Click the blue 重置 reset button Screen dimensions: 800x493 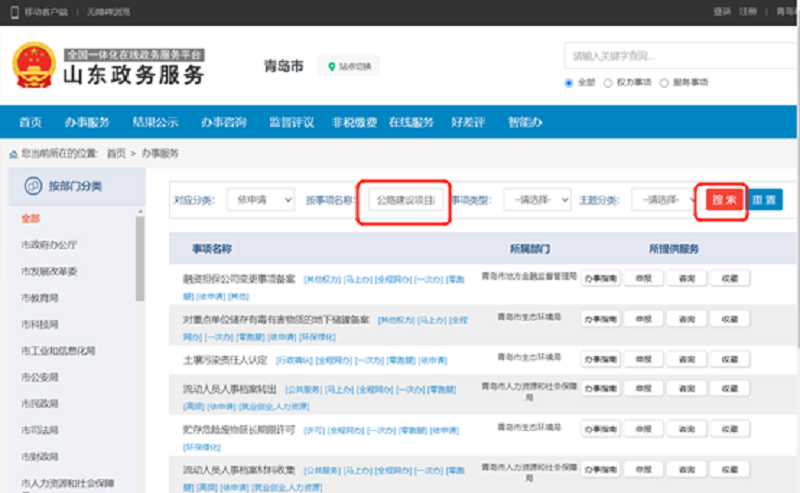tap(764, 200)
